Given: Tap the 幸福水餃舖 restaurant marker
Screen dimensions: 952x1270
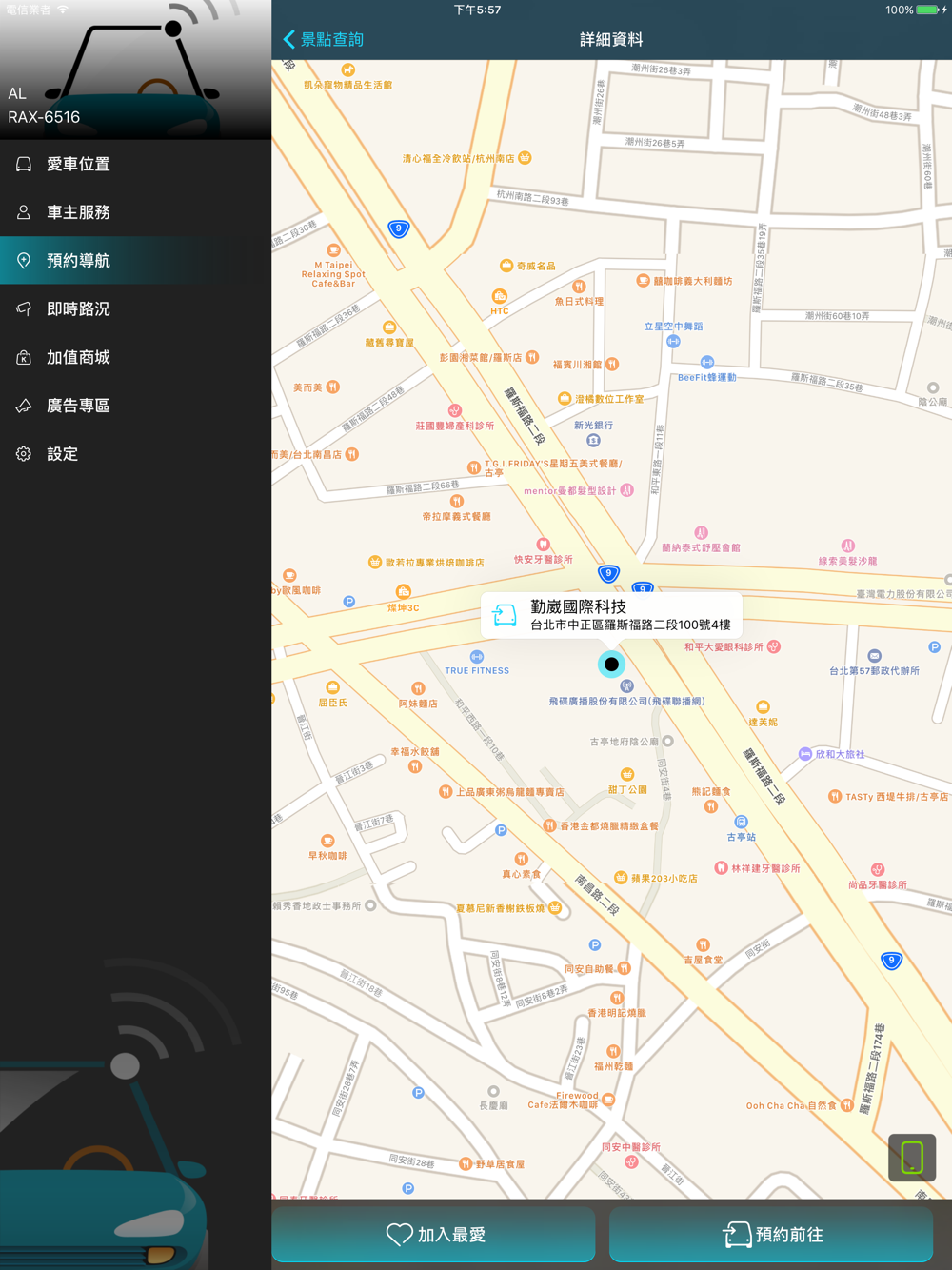Looking at the screenshot, I should (x=415, y=766).
